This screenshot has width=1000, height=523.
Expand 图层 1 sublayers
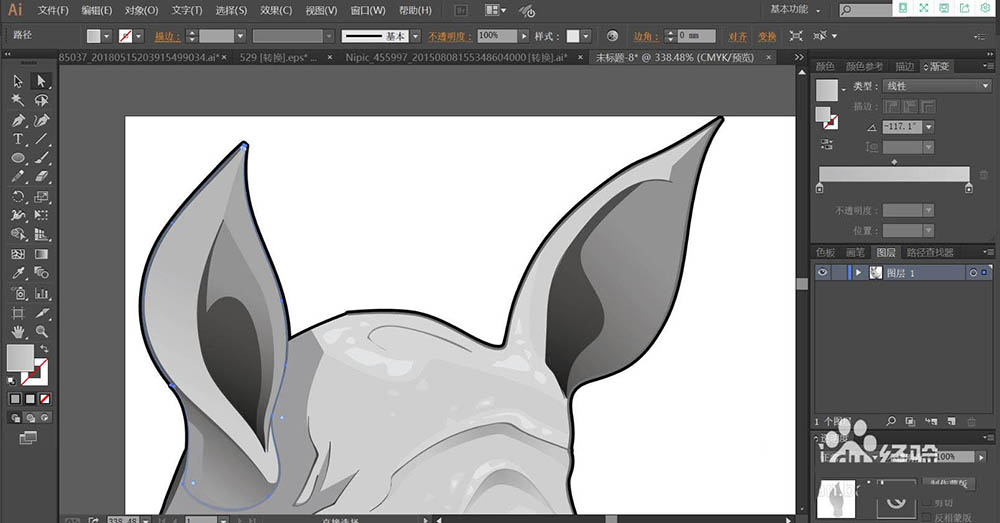[x=858, y=273]
